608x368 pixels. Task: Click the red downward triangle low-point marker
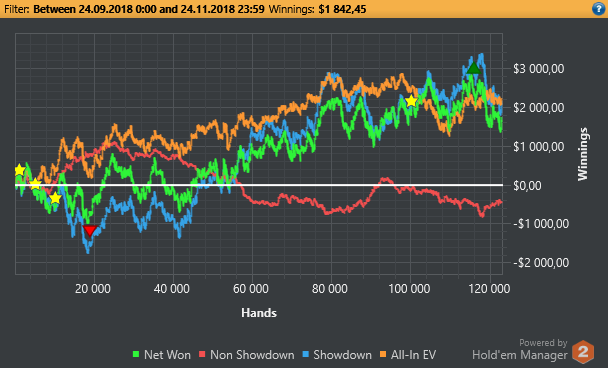(90, 231)
